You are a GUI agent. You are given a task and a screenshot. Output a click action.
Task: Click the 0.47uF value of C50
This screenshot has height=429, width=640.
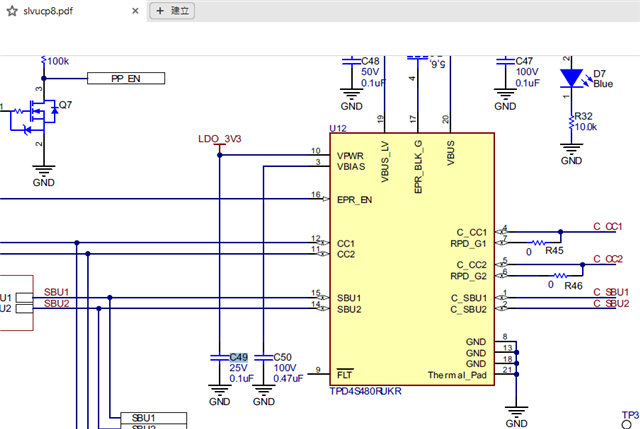(288, 379)
